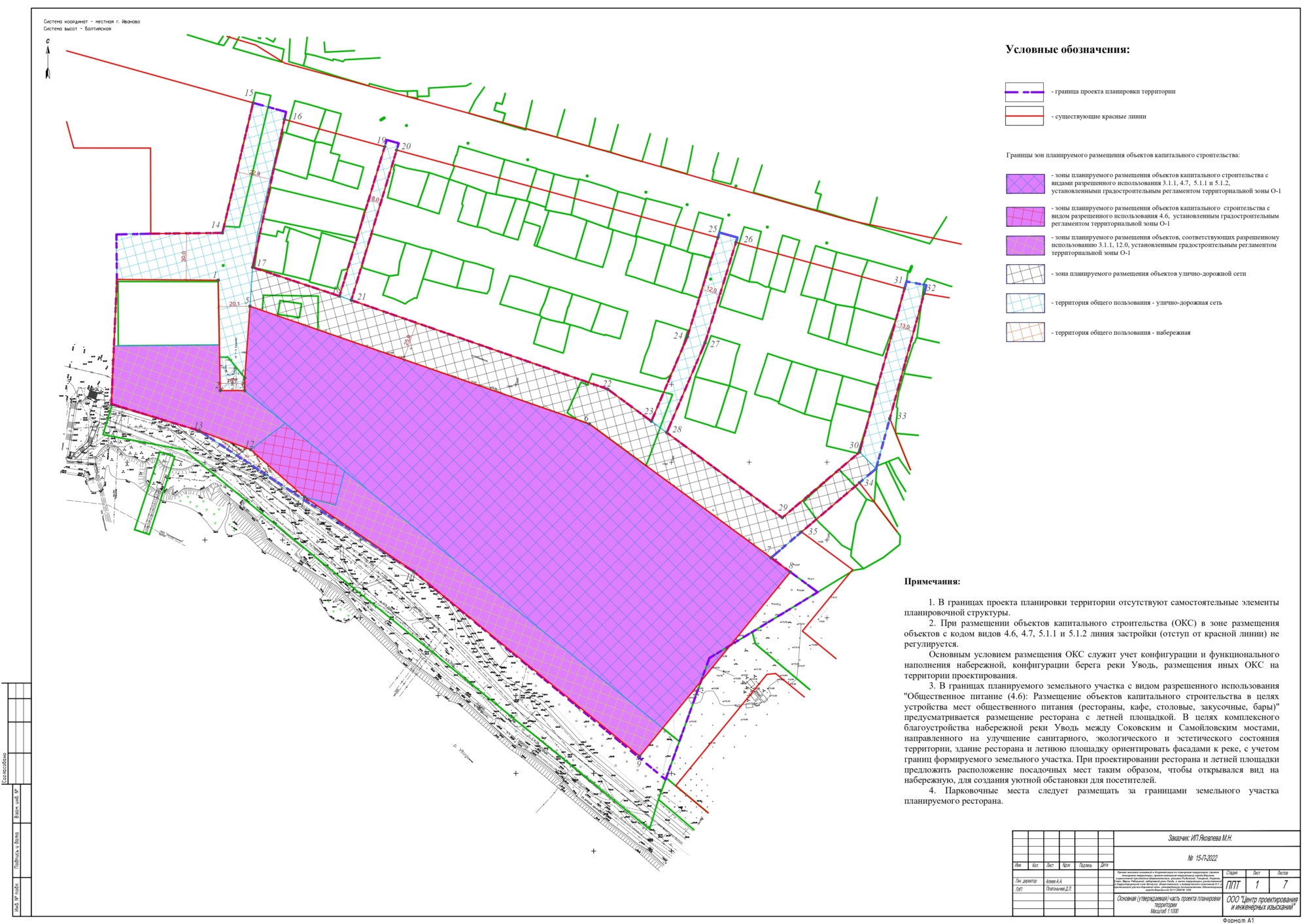Click boundary point number 34 on the map
This screenshot has height=924, width=1308.
point(869,483)
